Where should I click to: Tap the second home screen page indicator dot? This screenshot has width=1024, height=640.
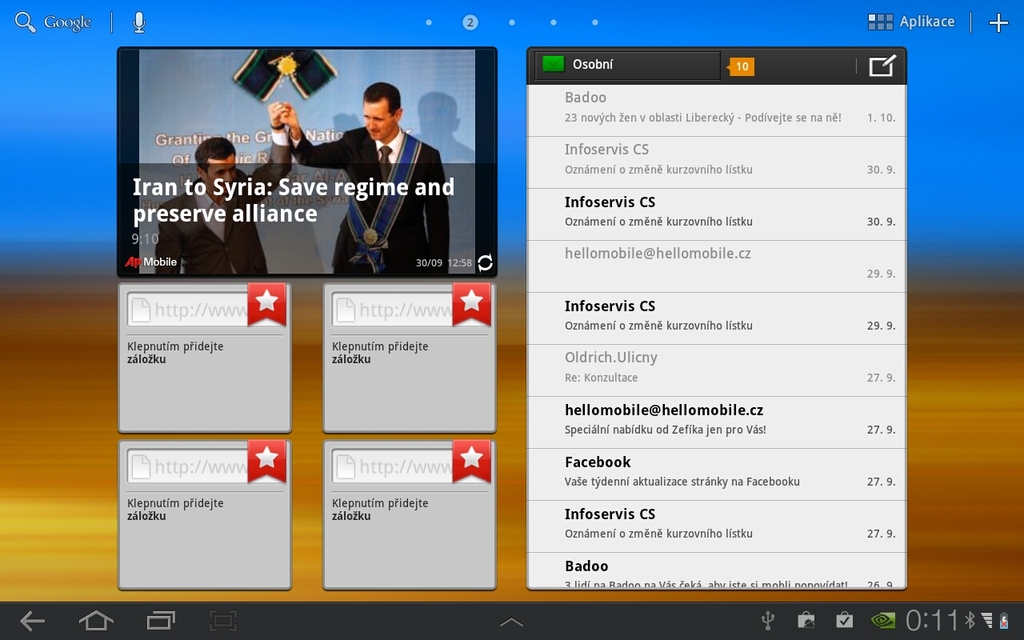(x=470, y=21)
